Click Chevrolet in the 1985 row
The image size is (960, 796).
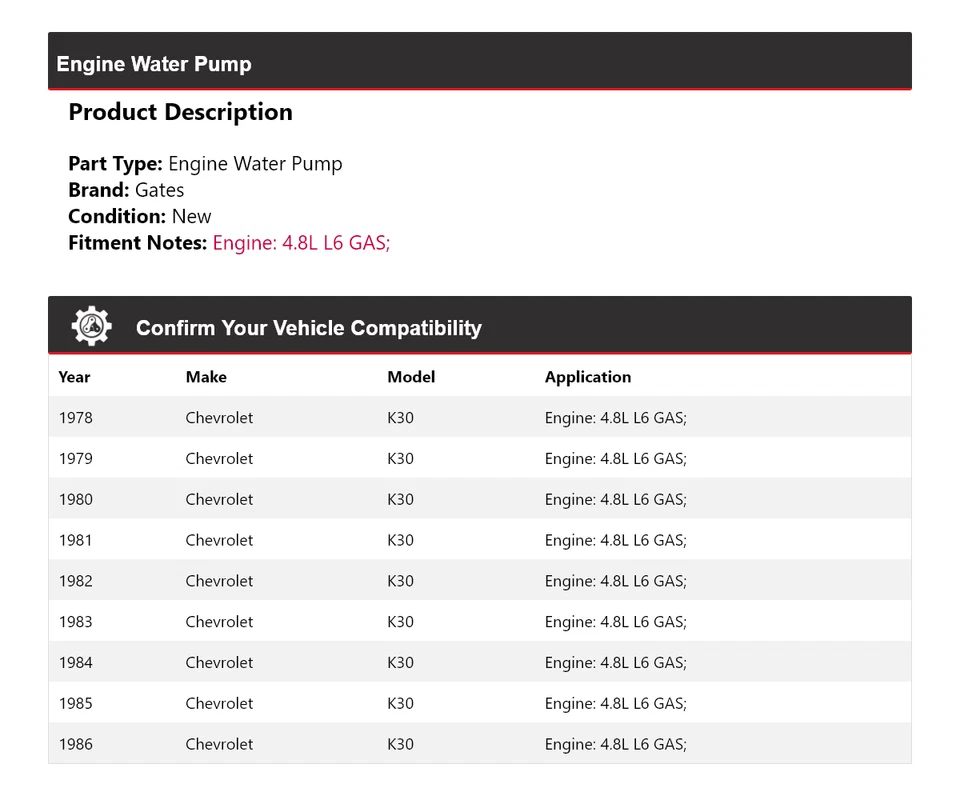(219, 704)
